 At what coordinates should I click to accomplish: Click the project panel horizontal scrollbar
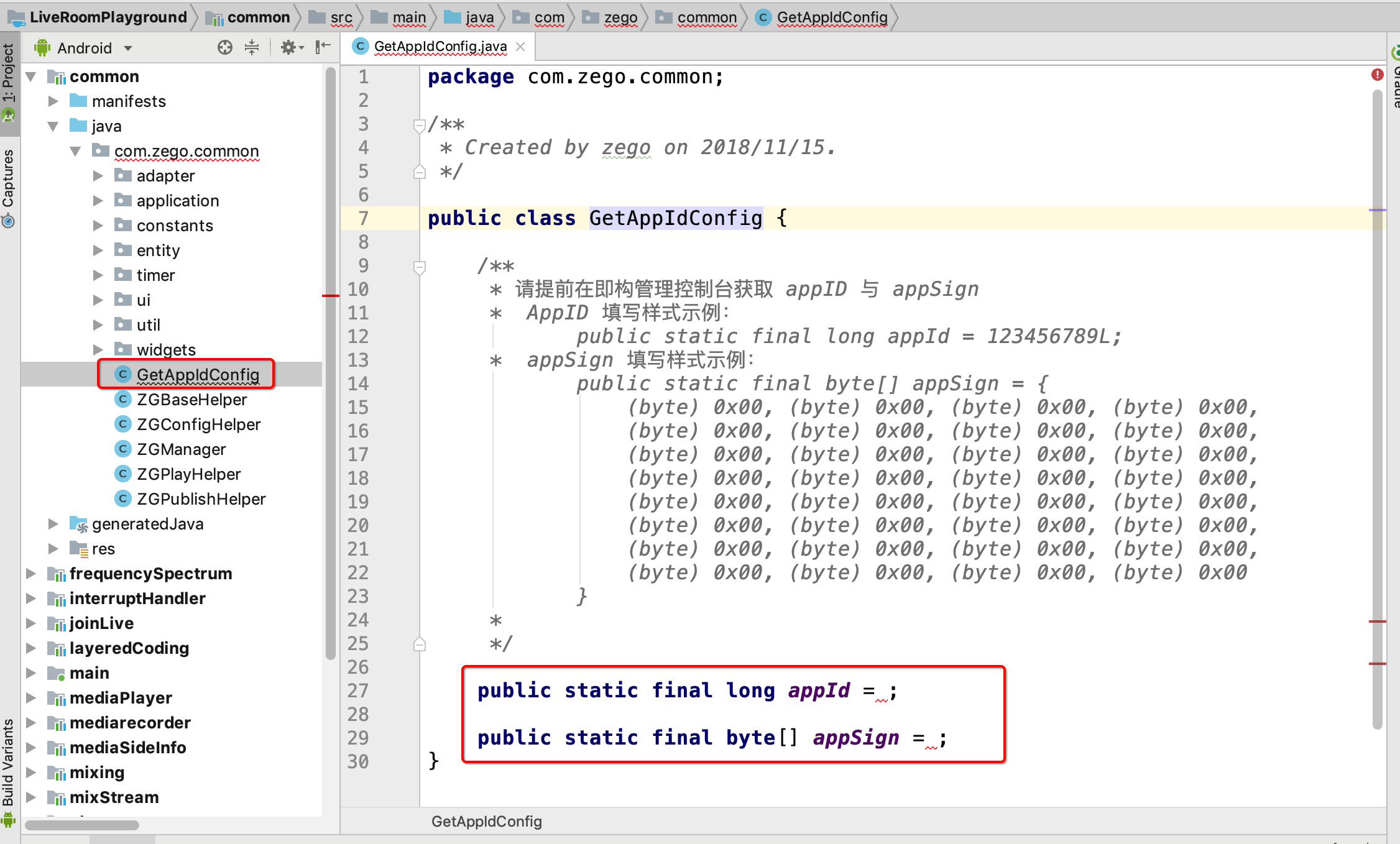click(x=82, y=825)
